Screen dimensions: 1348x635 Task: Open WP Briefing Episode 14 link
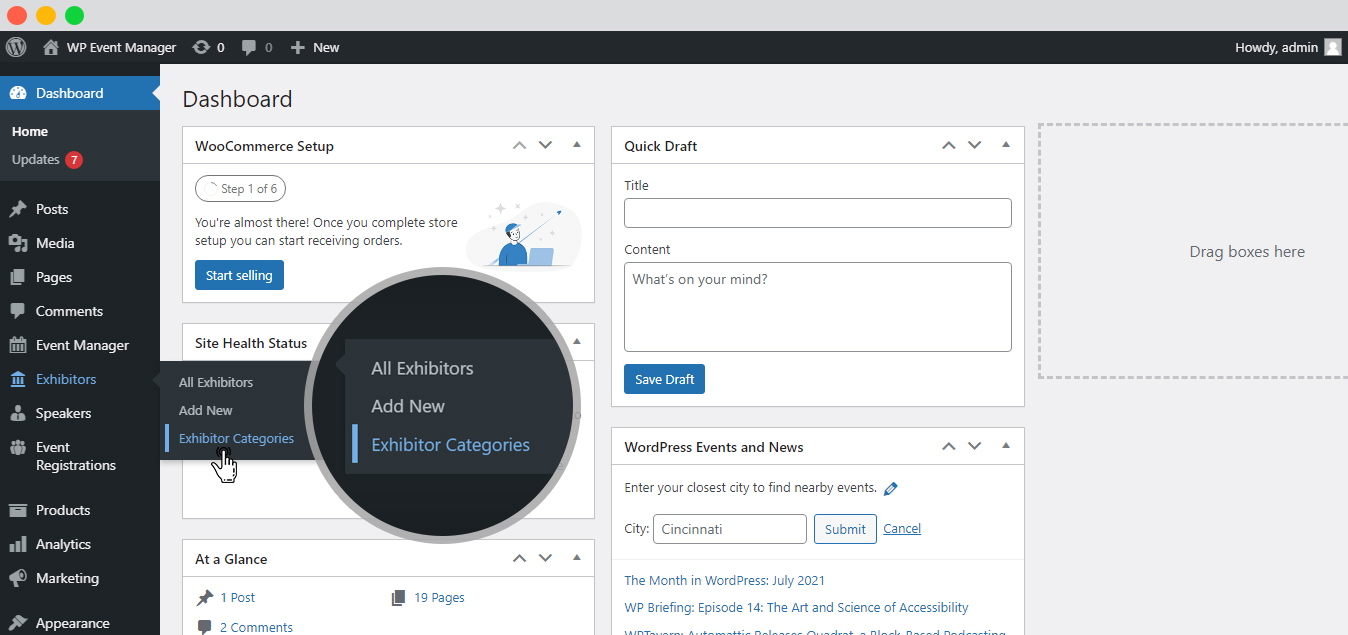click(x=796, y=607)
